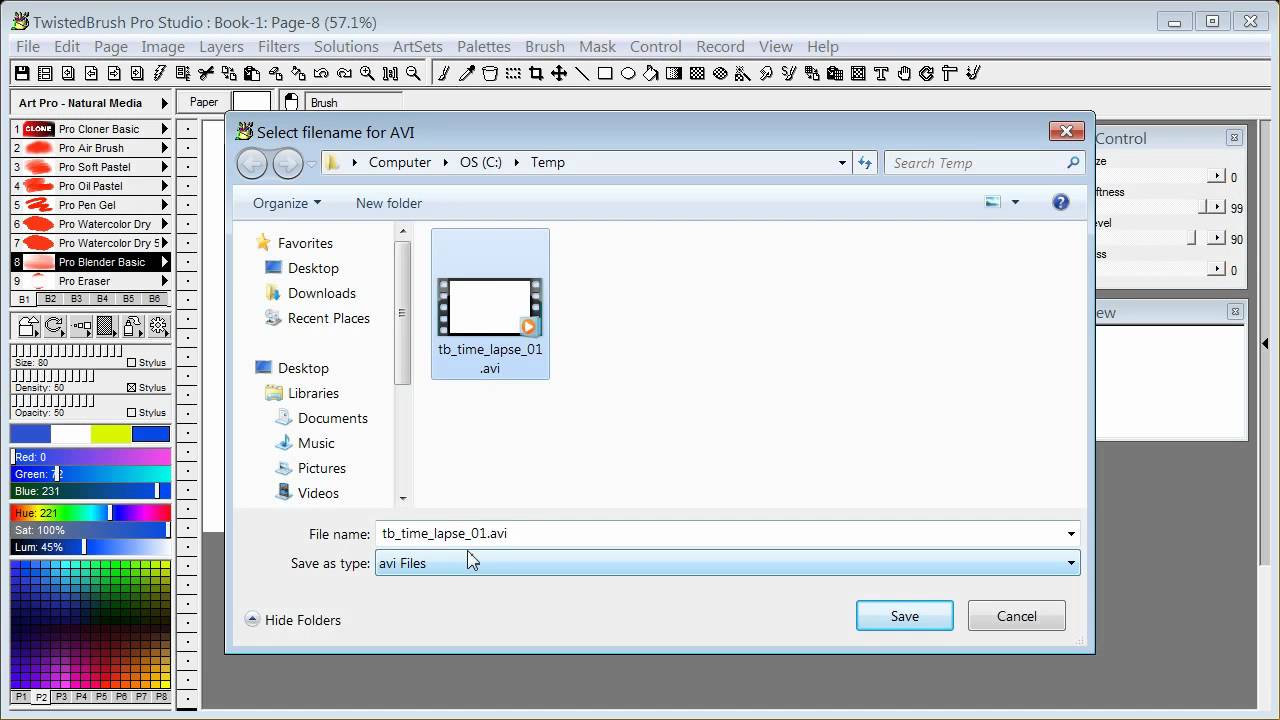Screen dimensions: 1280x720
Task: Click OS (C:) in the address path
Action: [x=481, y=163]
